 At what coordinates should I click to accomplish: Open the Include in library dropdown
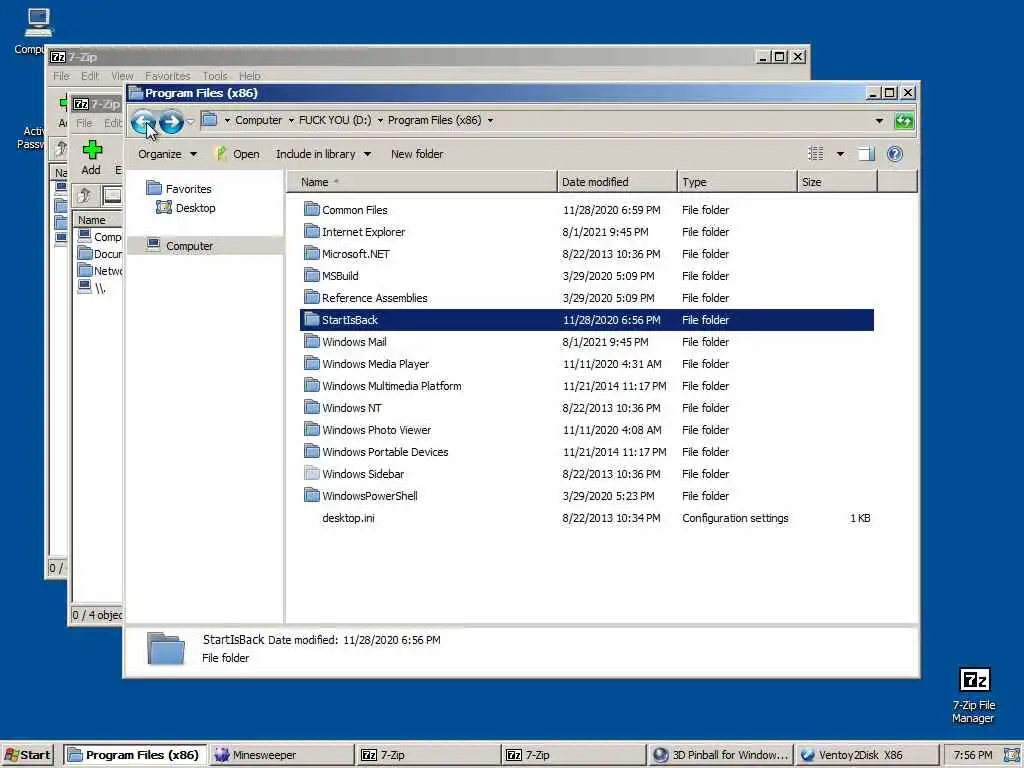(323, 154)
